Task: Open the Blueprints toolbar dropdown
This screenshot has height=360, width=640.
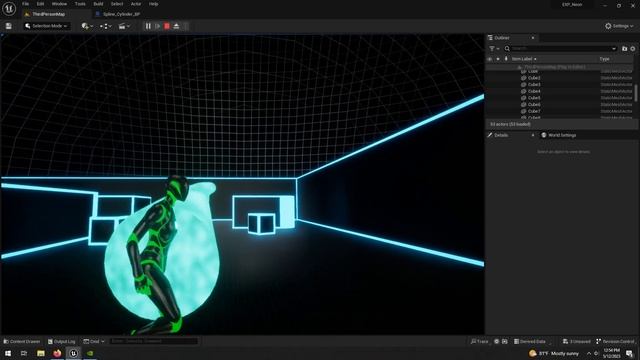Action: point(105,26)
